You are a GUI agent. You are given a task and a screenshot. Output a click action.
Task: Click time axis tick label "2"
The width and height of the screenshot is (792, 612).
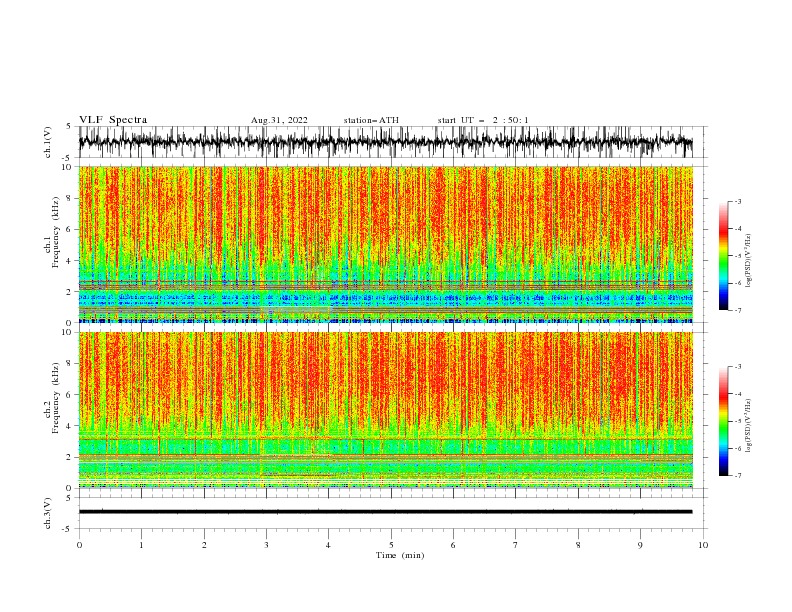pos(204,545)
